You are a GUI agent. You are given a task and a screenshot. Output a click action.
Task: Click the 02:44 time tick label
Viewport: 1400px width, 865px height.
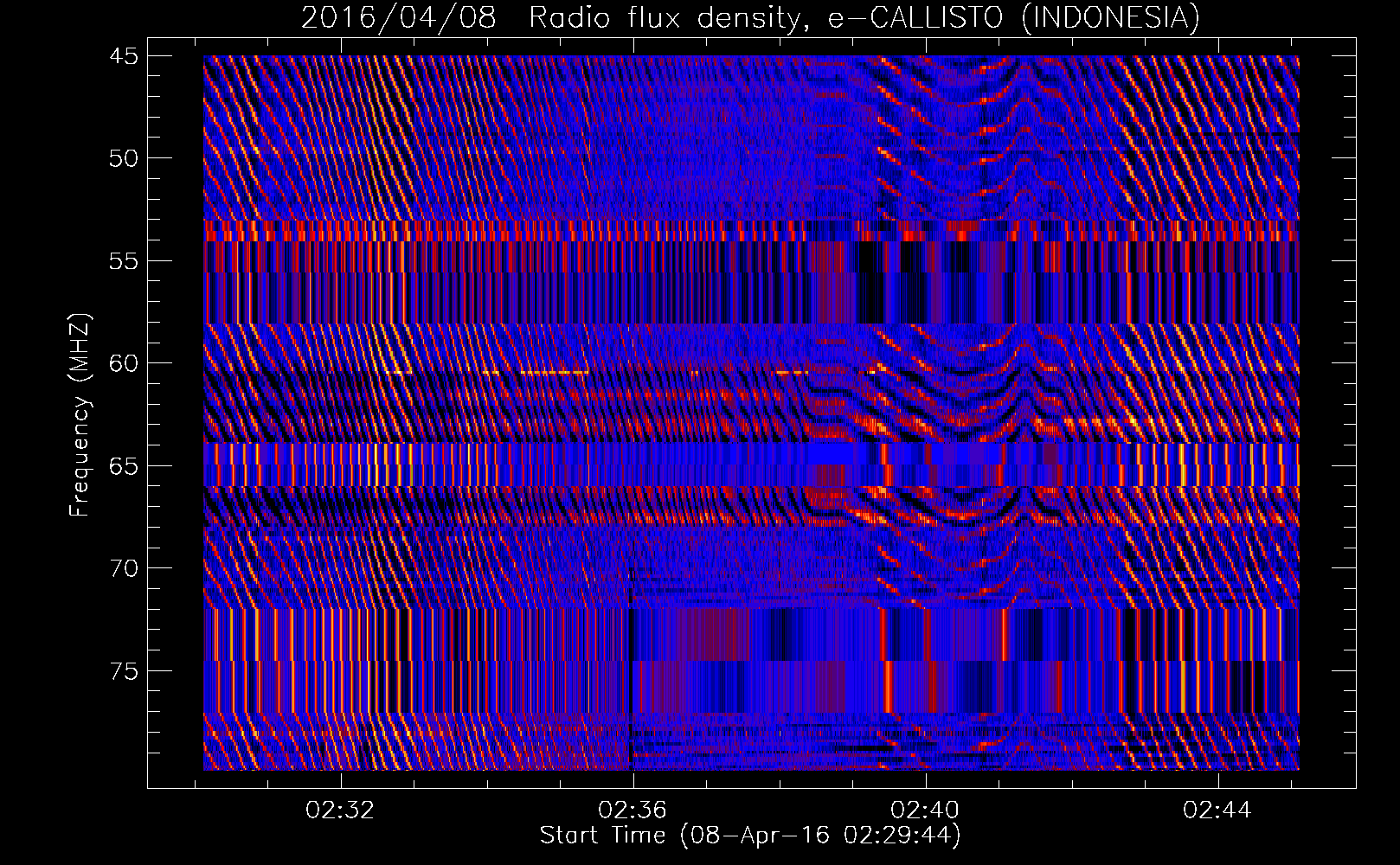1217,811
